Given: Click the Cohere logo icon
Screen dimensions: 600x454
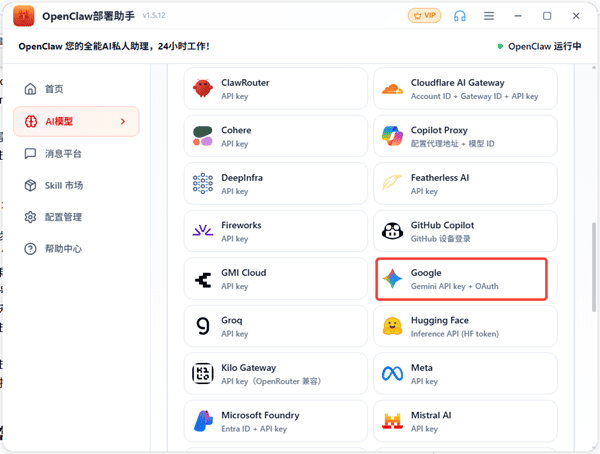Looking at the screenshot, I should click(x=203, y=136).
